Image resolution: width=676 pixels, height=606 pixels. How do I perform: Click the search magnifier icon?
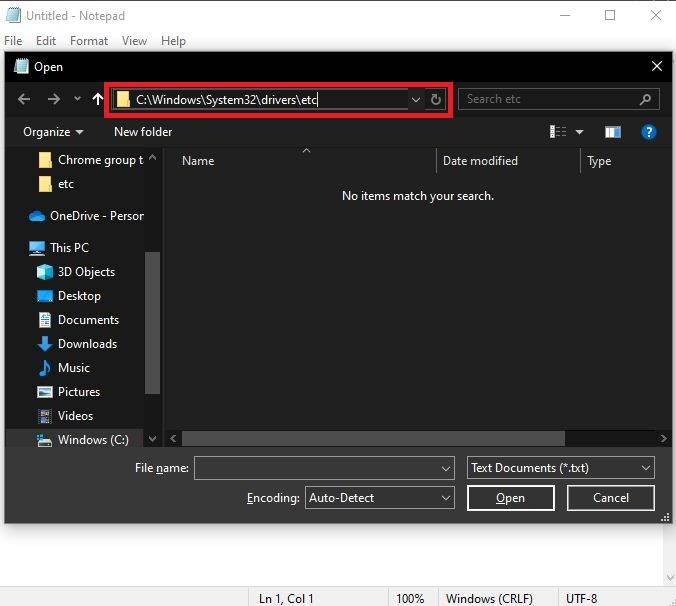tap(645, 100)
